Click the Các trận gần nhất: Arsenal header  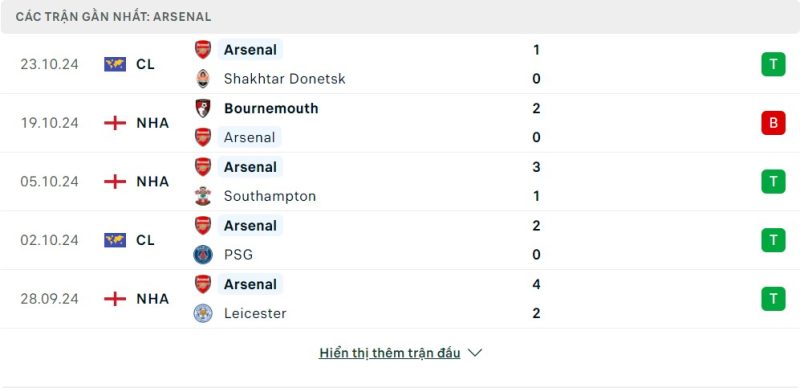(113, 17)
